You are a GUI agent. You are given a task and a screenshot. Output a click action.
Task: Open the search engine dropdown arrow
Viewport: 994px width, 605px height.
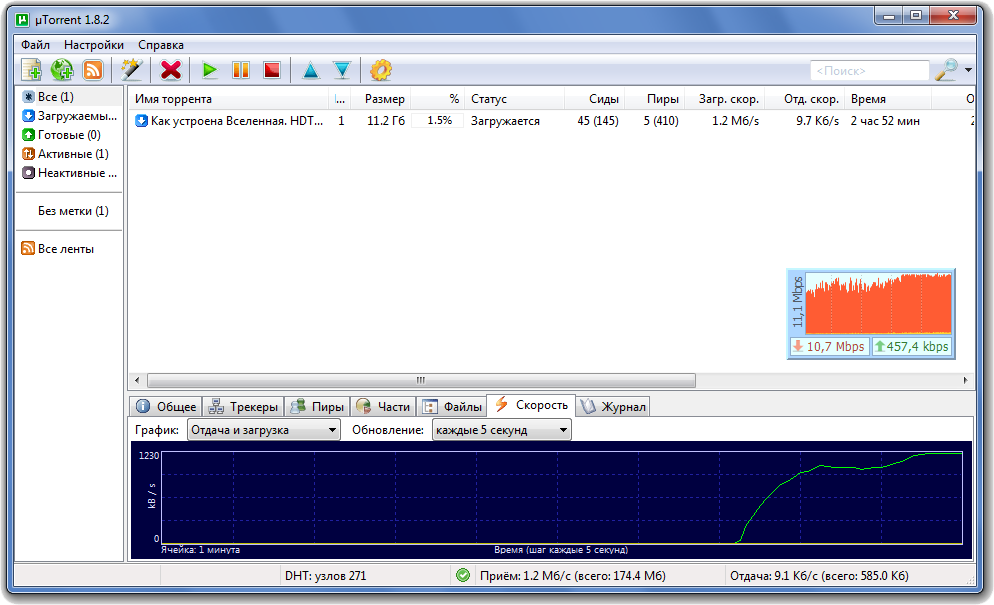click(x=968, y=70)
